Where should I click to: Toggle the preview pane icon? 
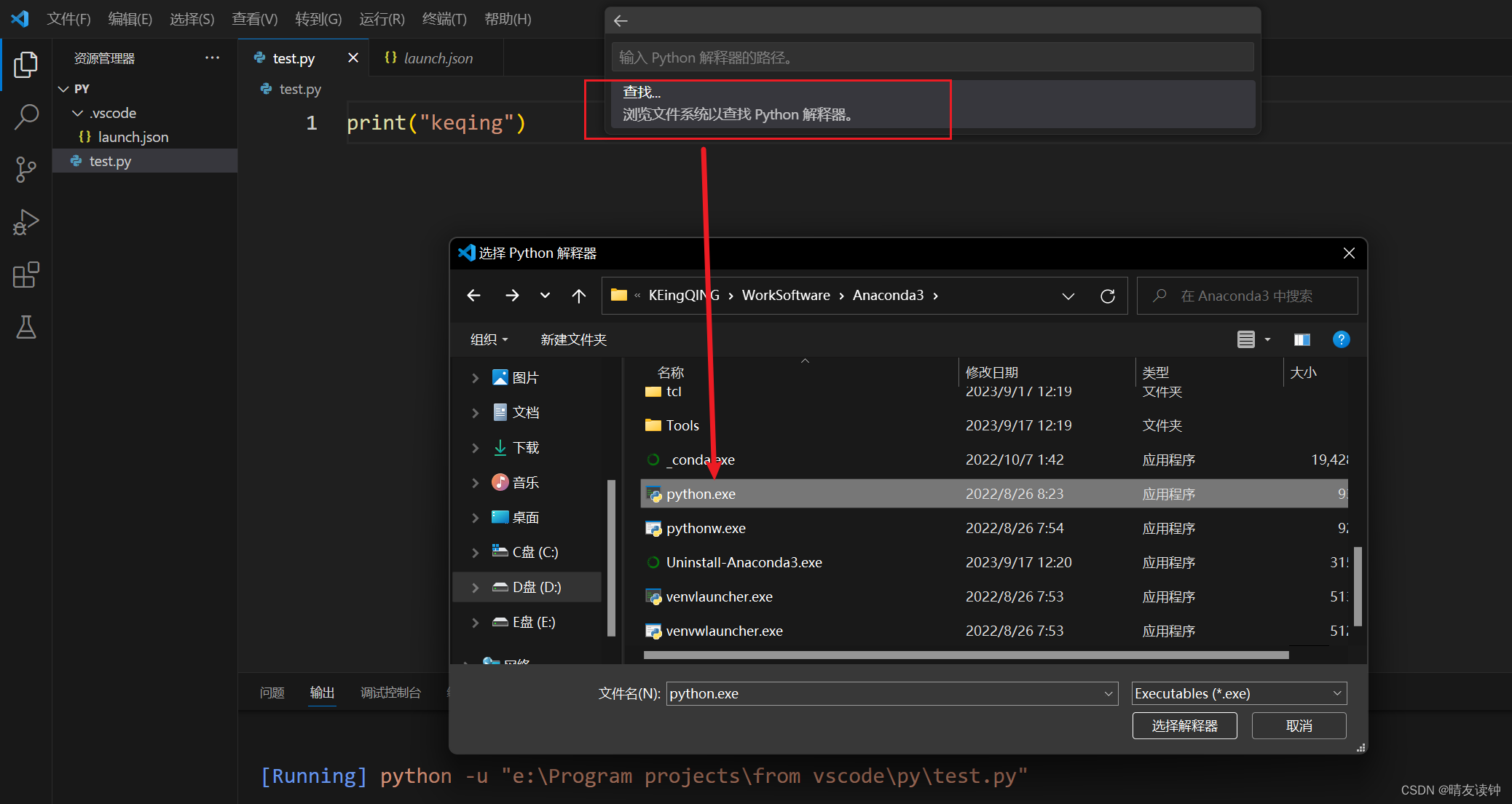(x=1302, y=339)
